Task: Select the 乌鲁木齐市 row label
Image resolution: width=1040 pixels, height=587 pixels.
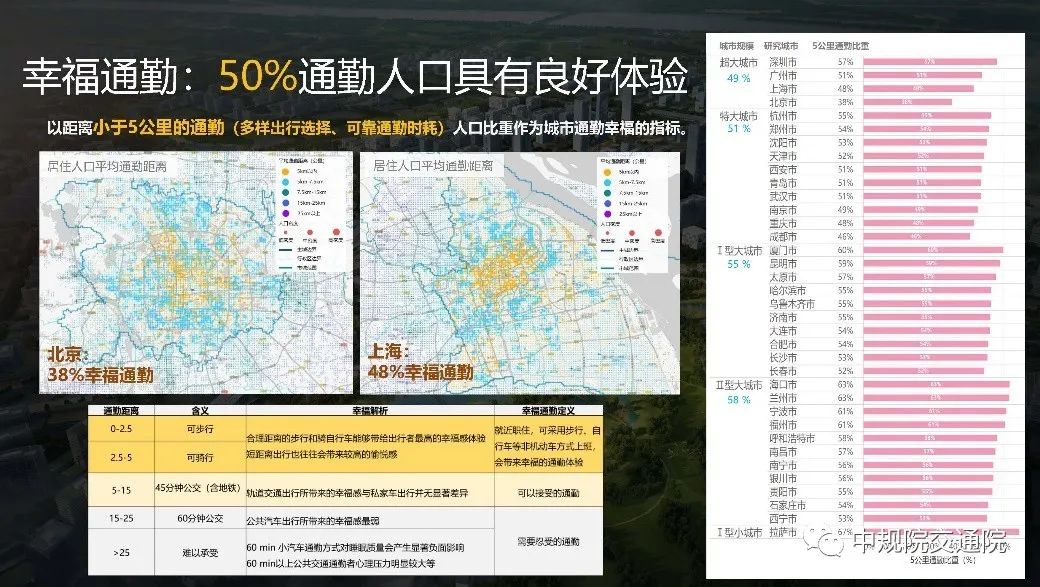Action: pyautogui.click(x=791, y=304)
